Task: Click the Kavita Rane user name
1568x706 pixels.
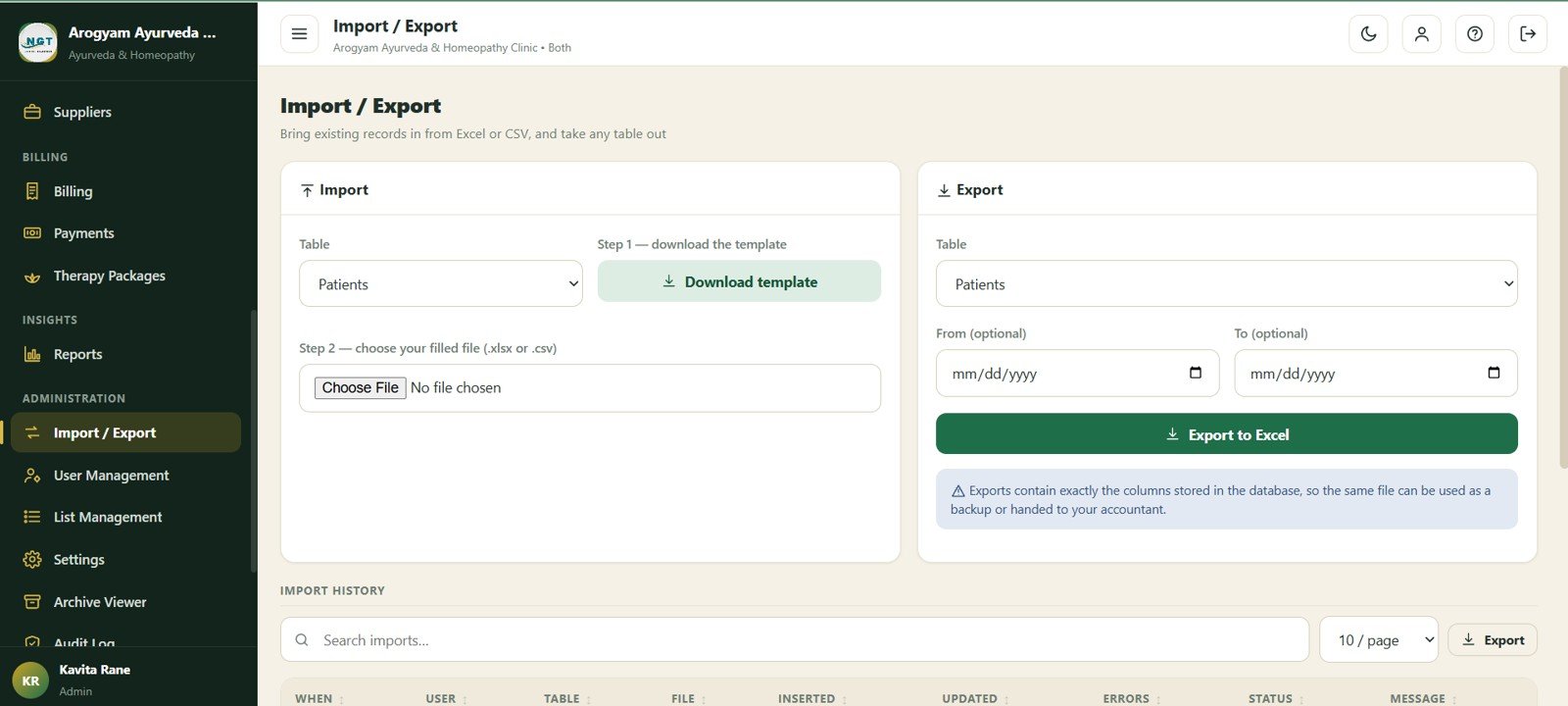Action: [x=94, y=670]
